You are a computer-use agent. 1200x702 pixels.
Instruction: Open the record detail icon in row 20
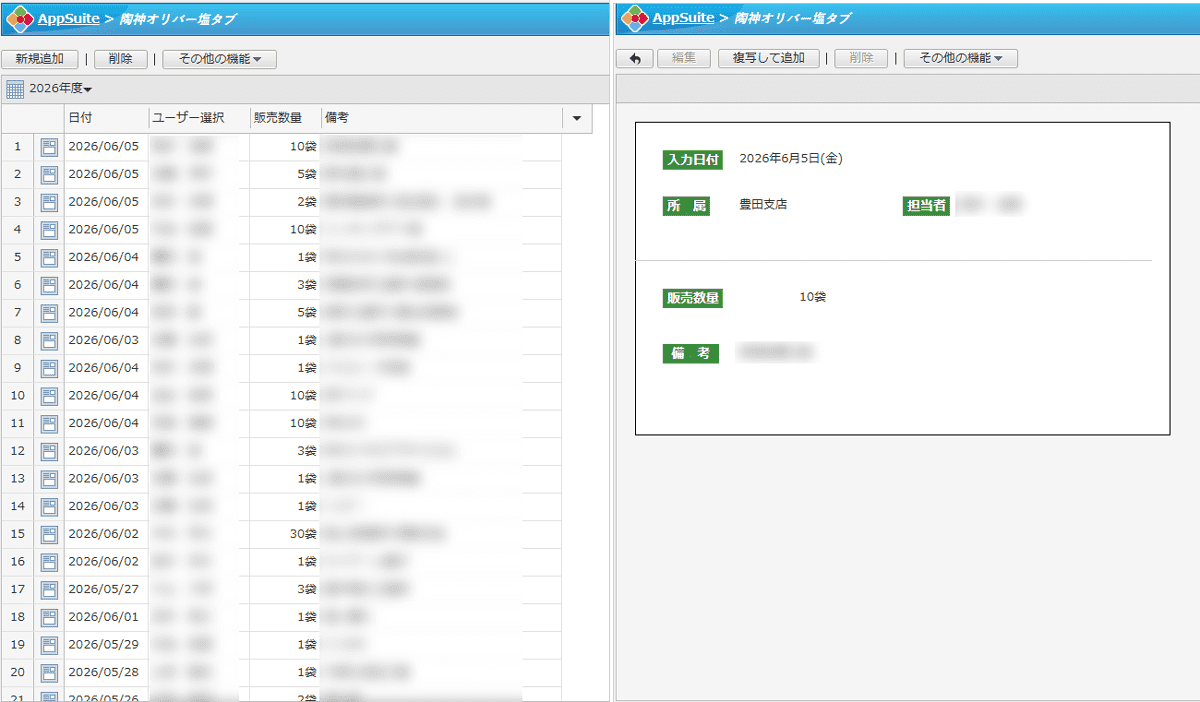[49, 672]
